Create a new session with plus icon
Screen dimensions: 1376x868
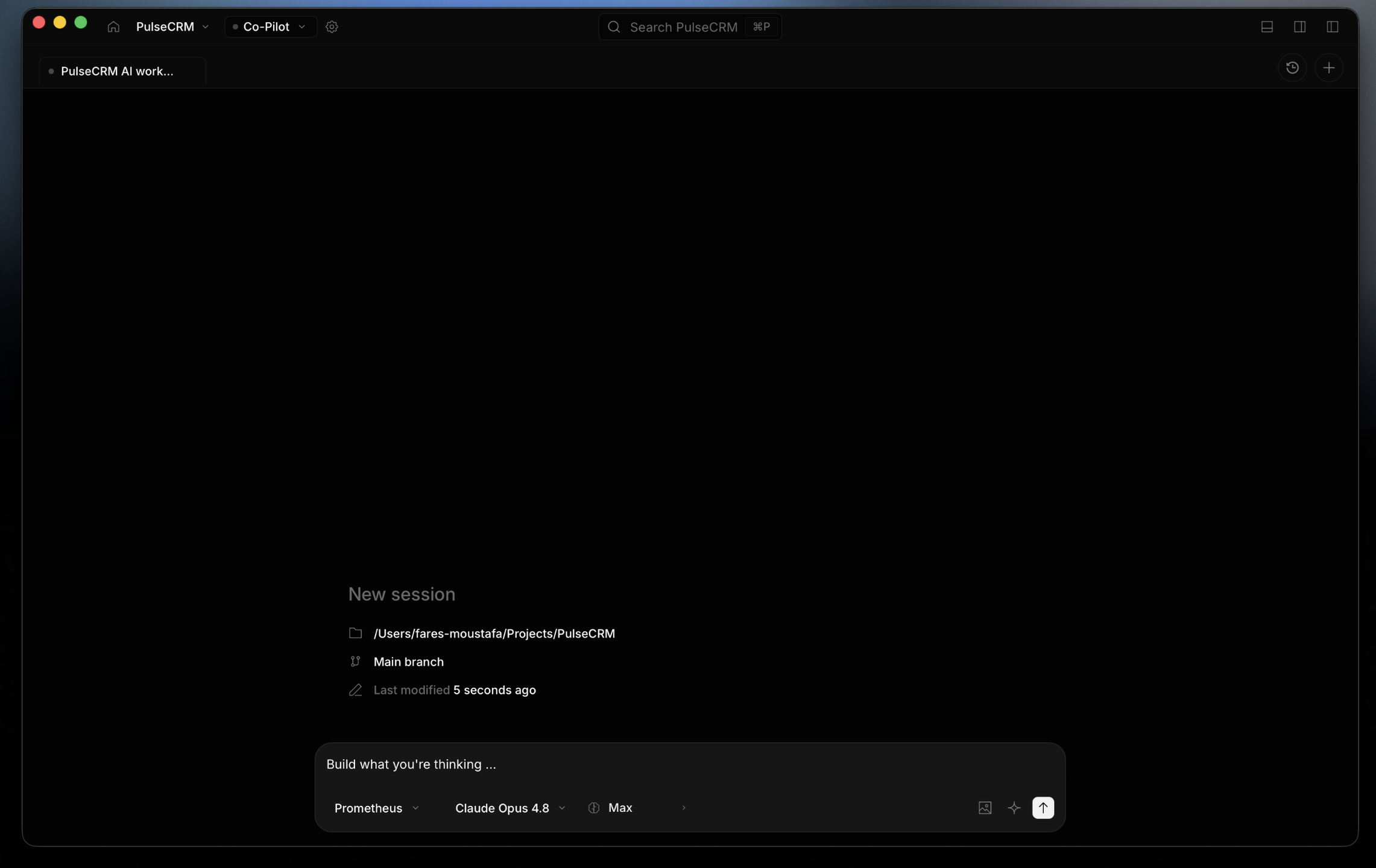(x=1329, y=68)
